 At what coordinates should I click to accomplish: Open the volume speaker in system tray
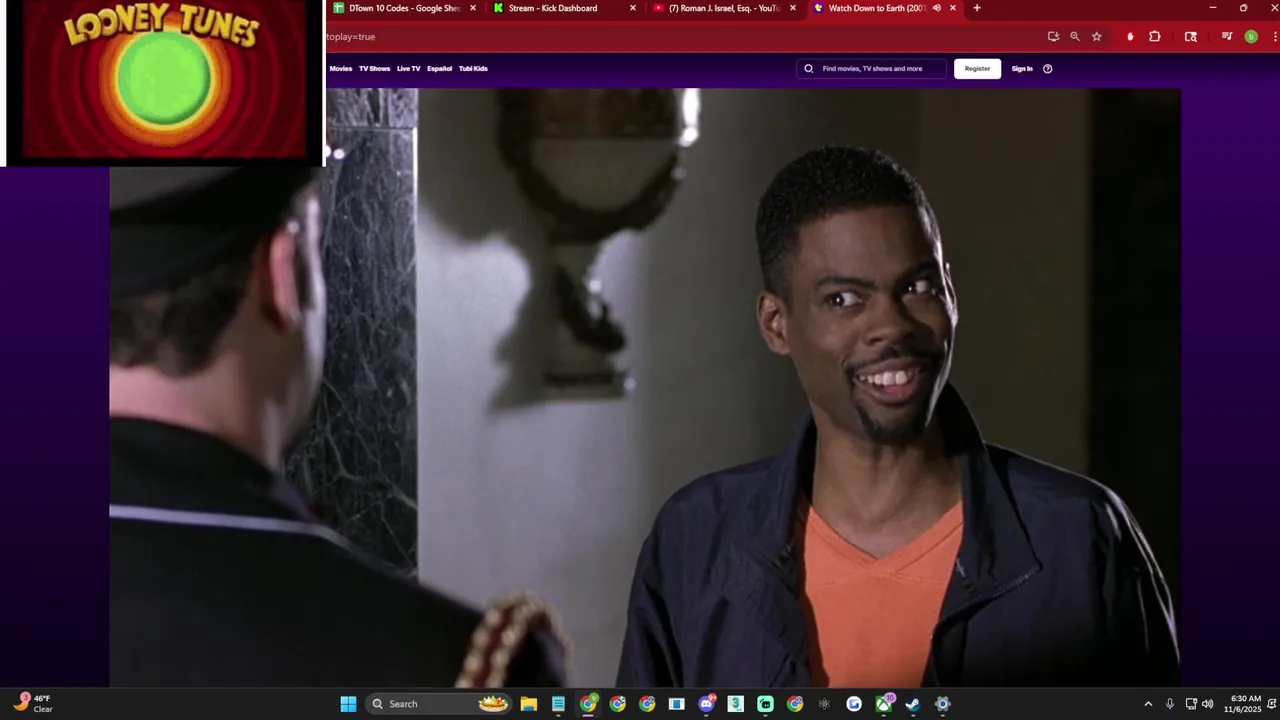1207,704
